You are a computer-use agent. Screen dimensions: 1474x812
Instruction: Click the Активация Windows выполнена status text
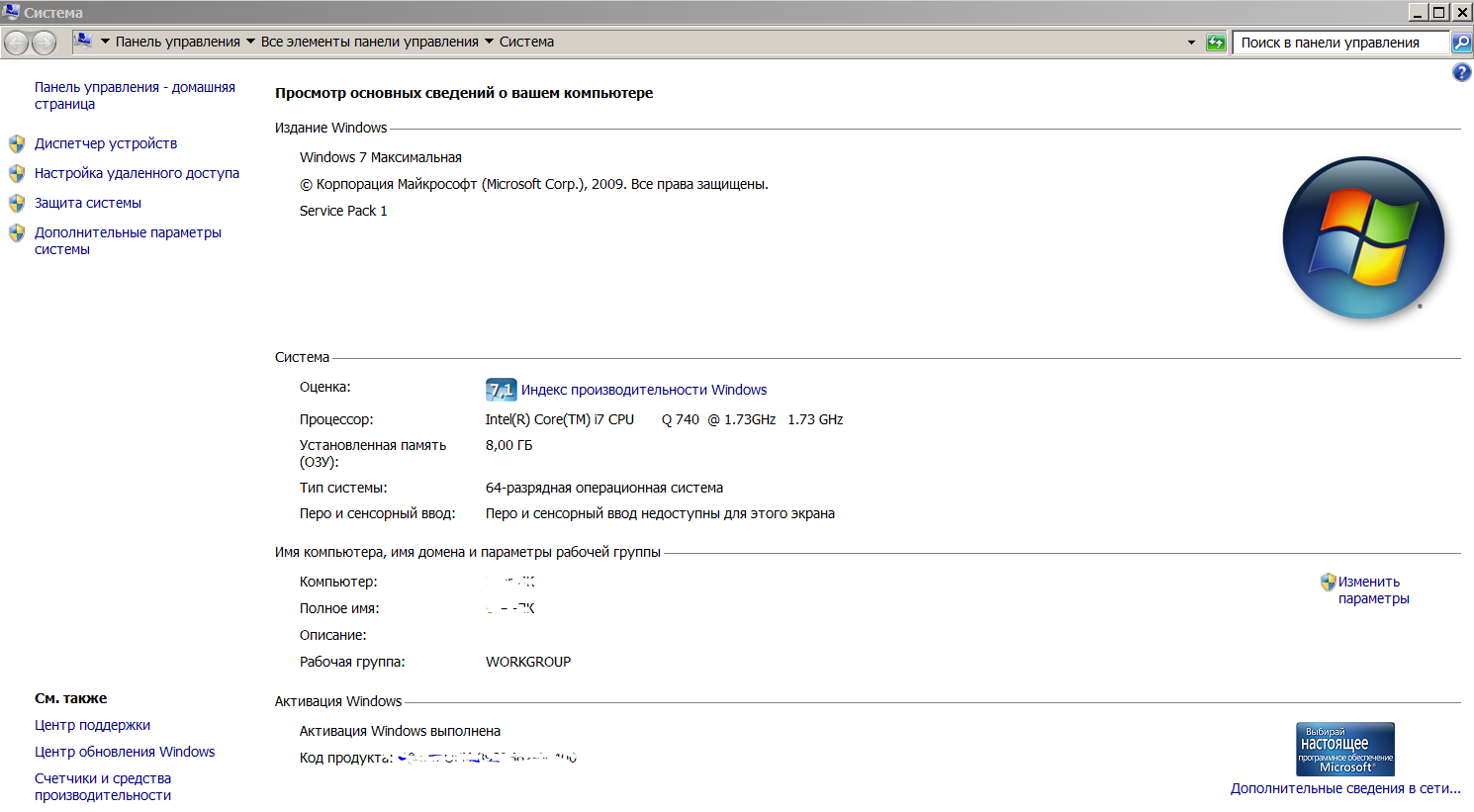[400, 731]
